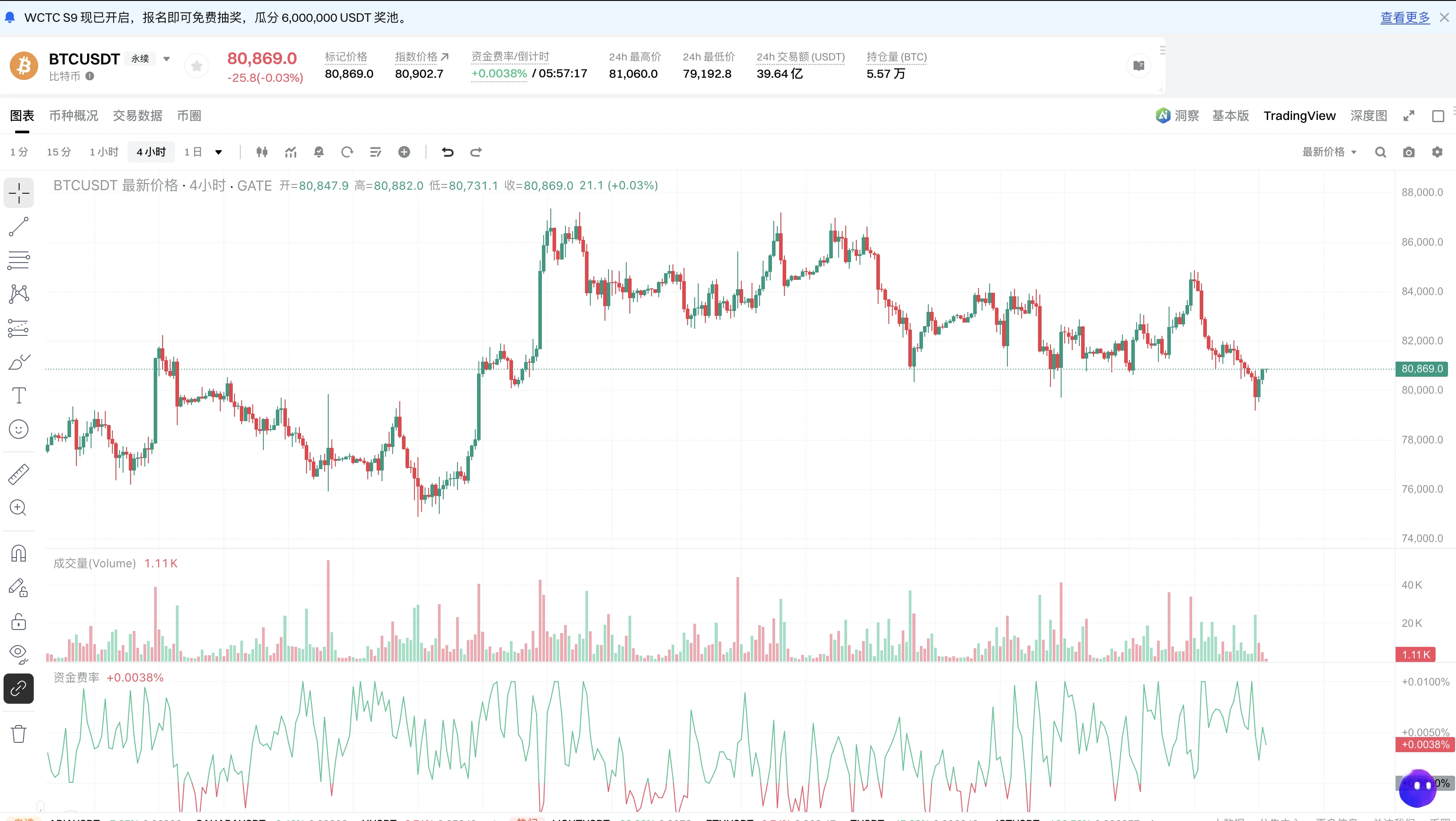Viewport: 1456px width, 821px height.
Task: Switch to the 币种概况 tab
Action: point(73,116)
